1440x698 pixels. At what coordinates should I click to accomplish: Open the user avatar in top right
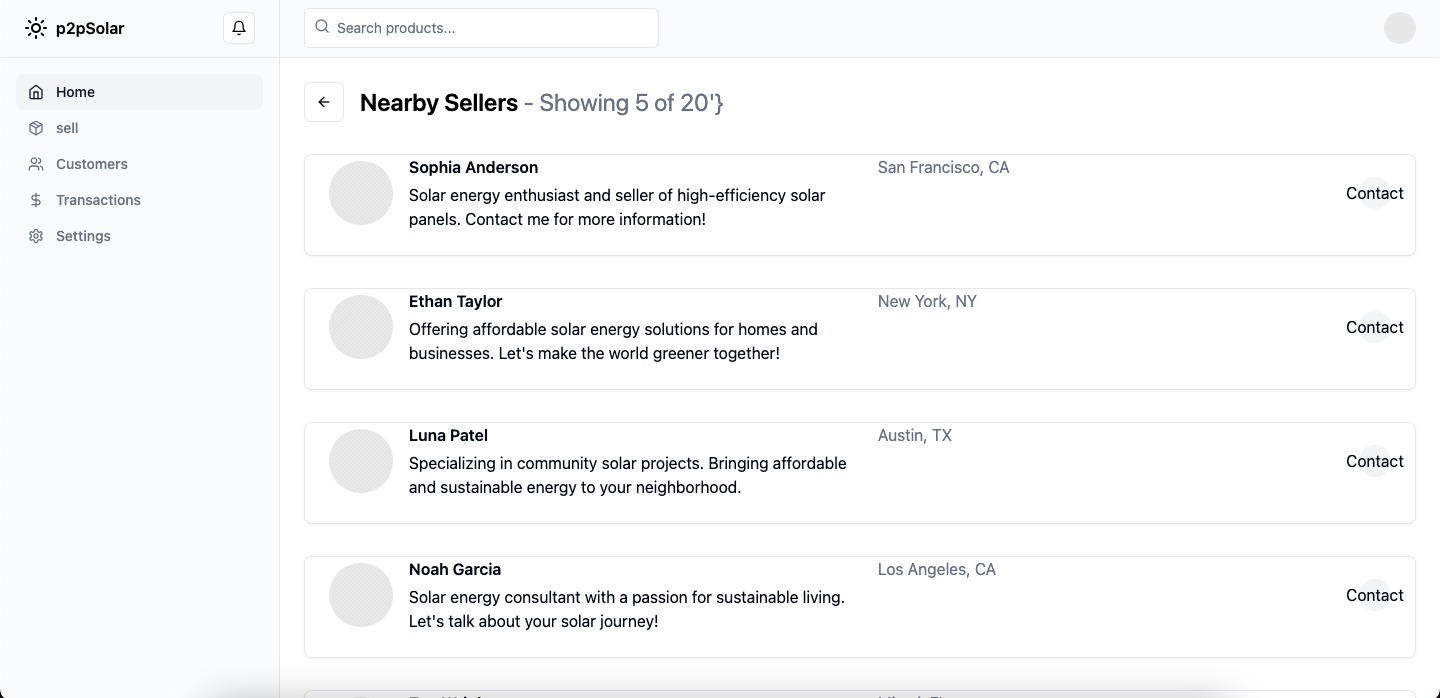(1399, 28)
